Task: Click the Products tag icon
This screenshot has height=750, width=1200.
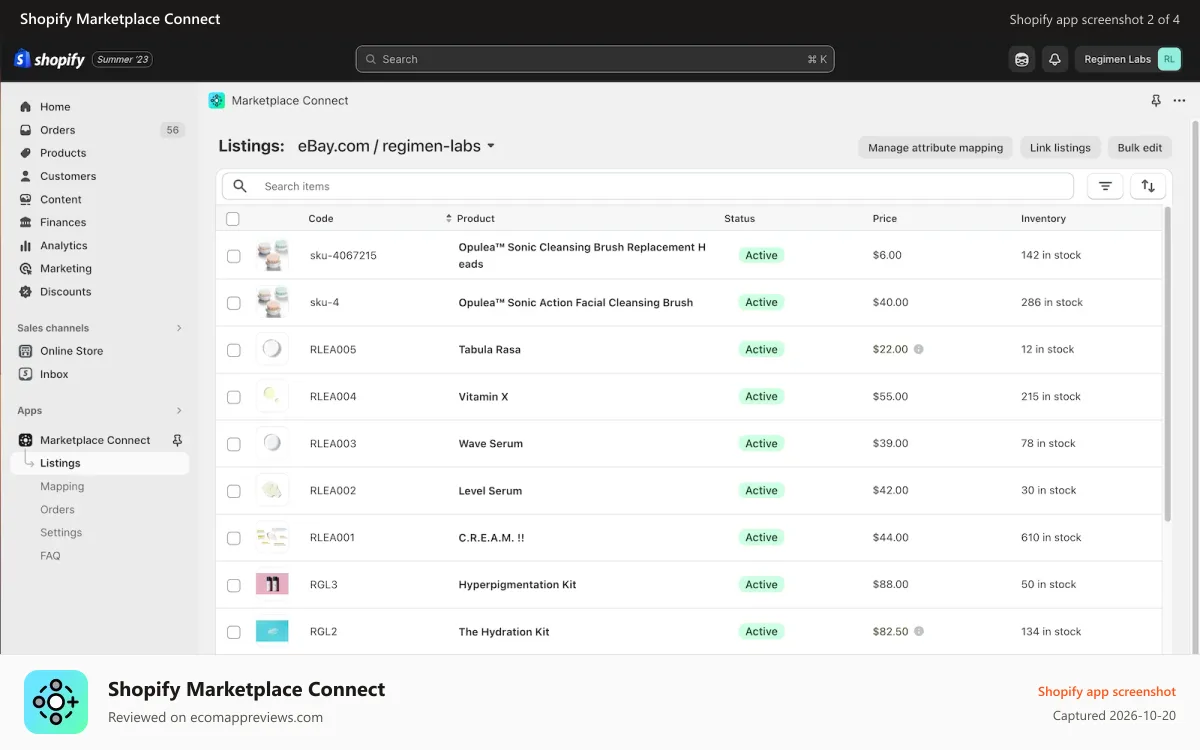Action: [x=26, y=153]
